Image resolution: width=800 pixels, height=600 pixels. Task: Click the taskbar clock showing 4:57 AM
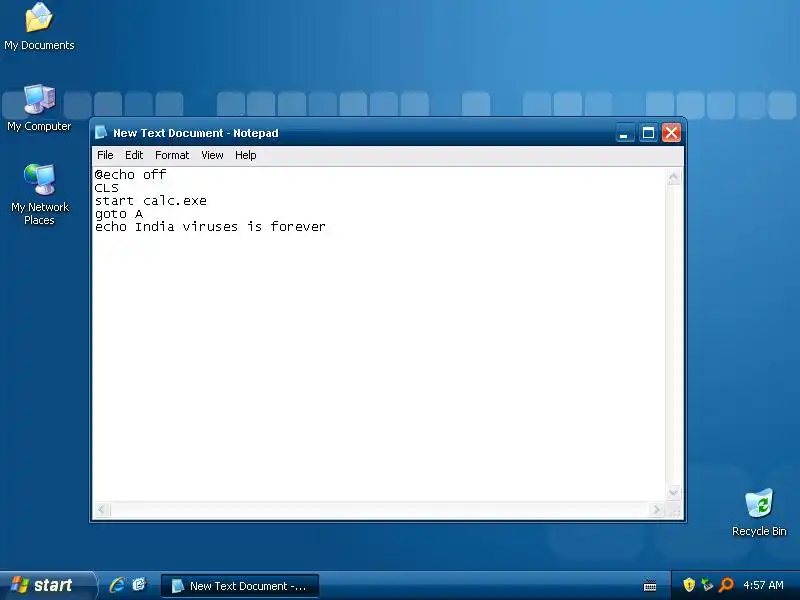point(763,585)
